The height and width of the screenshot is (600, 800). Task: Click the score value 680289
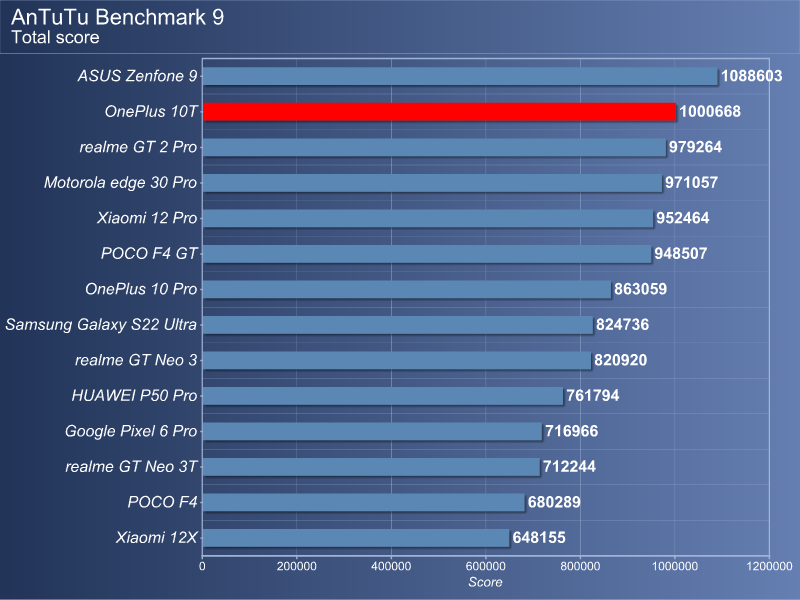[x=554, y=503]
